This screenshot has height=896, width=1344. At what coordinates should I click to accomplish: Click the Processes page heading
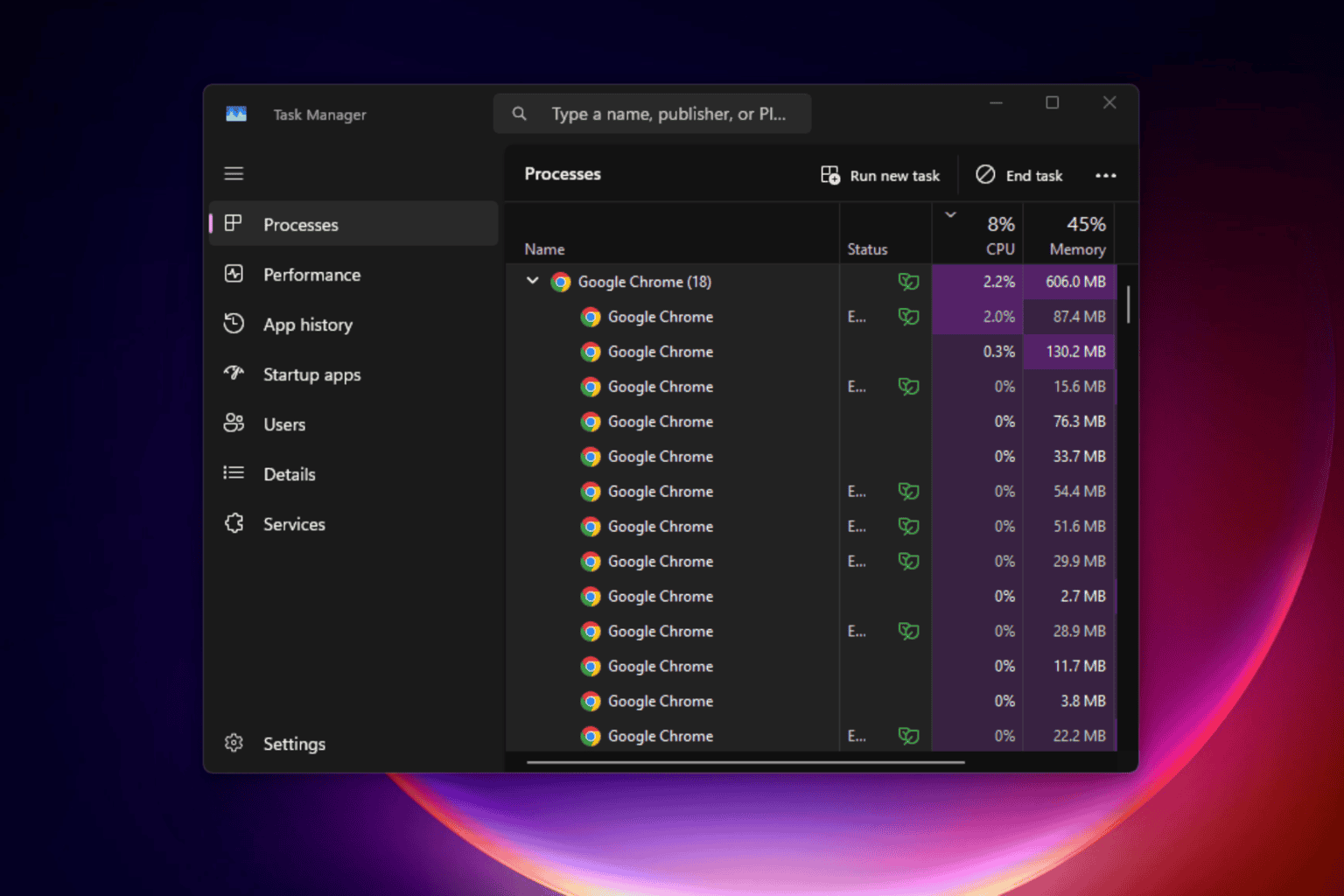[563, 174]
